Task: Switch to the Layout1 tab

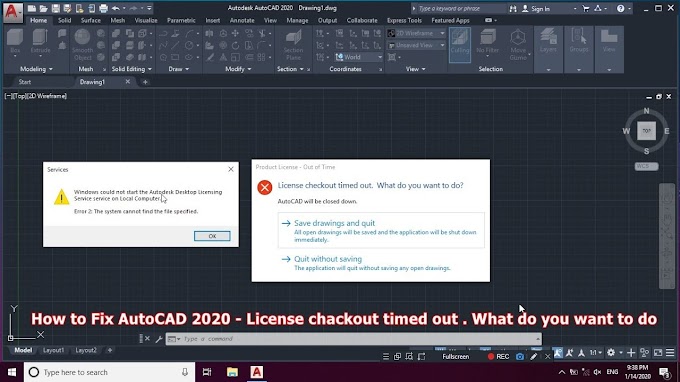Action: coord(53,350)
